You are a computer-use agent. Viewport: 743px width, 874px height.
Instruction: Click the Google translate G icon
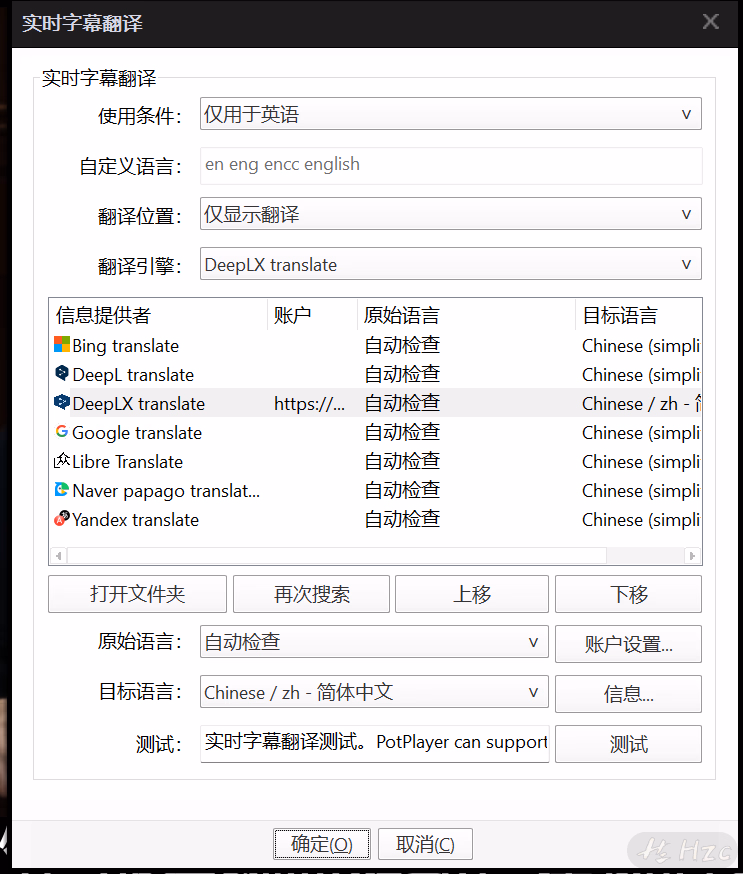click(62, 431)
